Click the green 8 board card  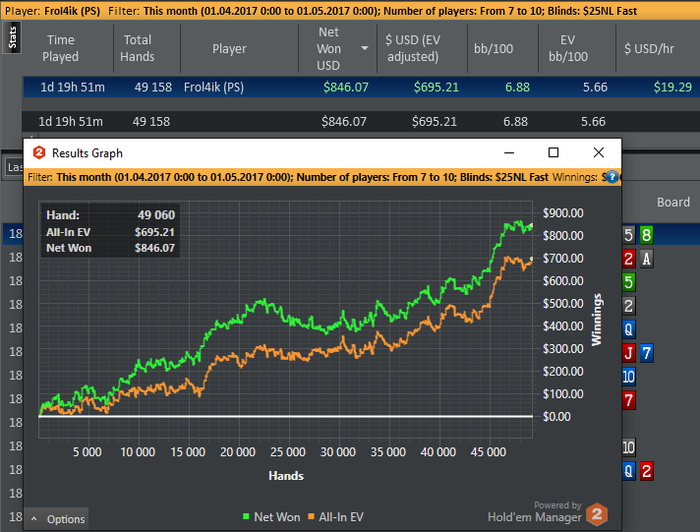coord(646,235)
